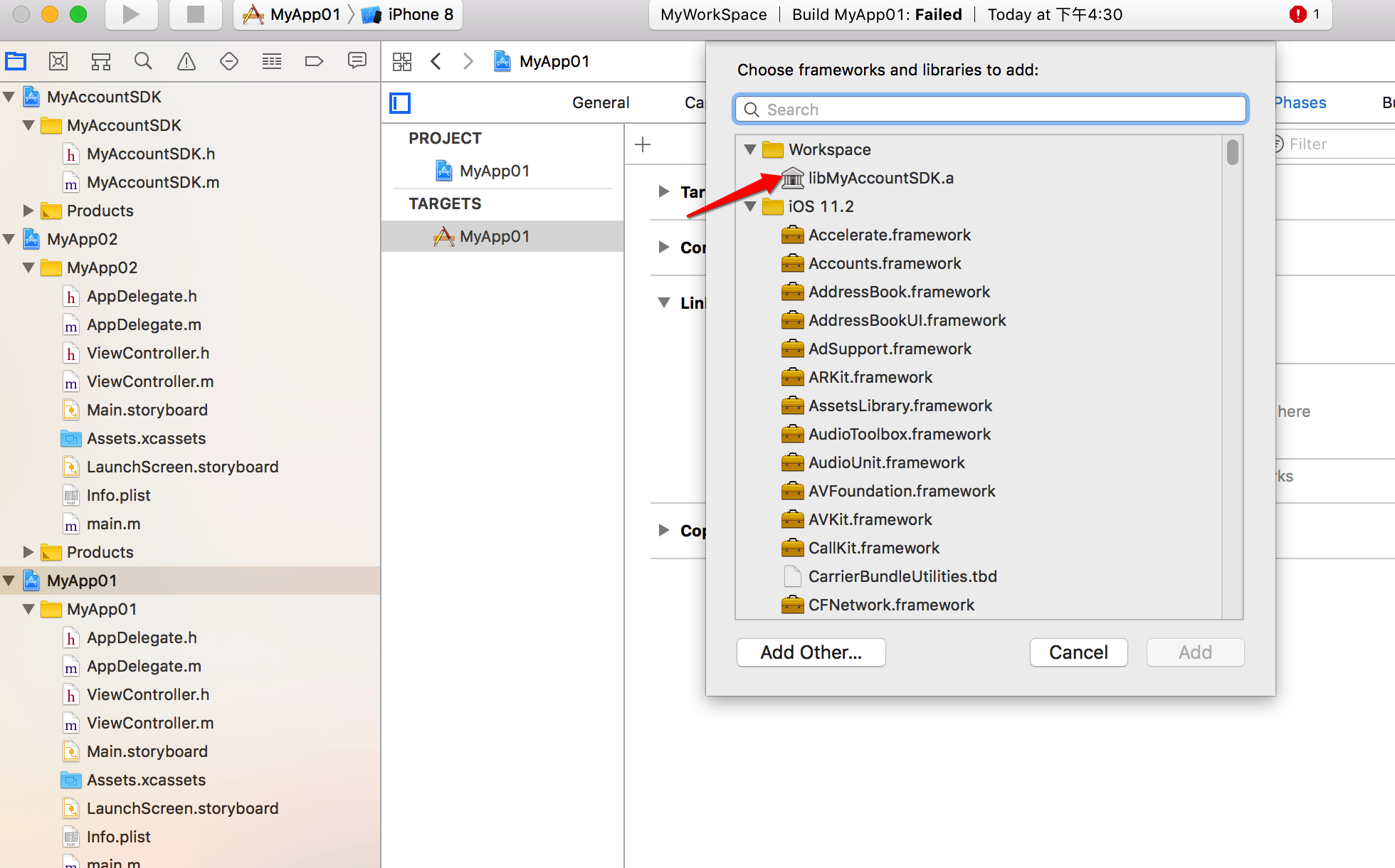Open MyAccountSDK.m in navigator

(x=141, y=182)
